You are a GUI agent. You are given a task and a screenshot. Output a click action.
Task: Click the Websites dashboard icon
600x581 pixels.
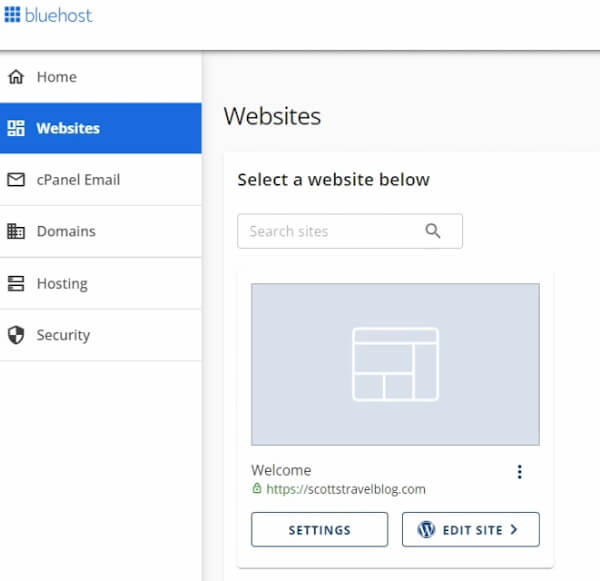tap(16, 128)
